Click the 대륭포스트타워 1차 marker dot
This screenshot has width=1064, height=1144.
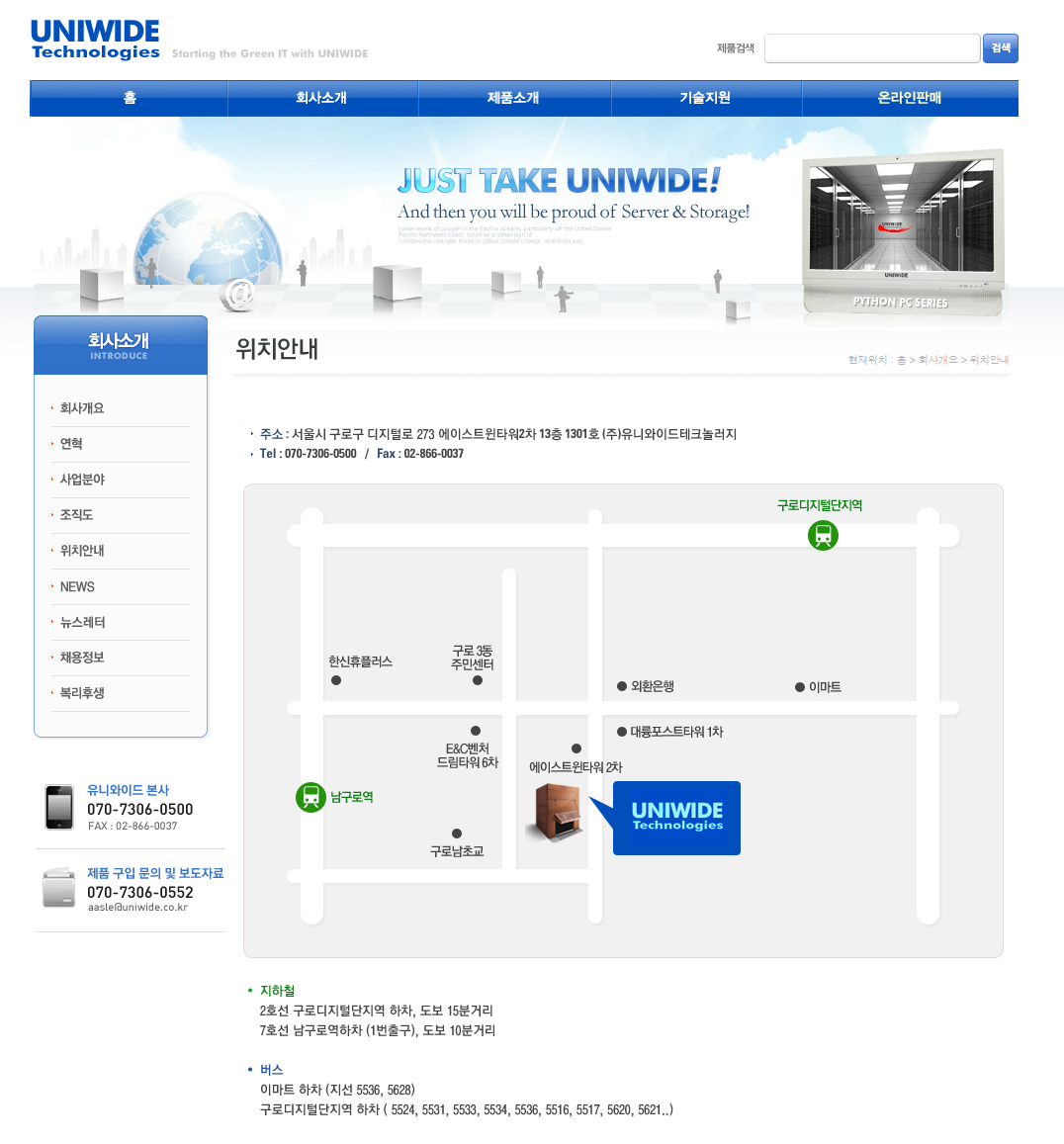[622, 732]
